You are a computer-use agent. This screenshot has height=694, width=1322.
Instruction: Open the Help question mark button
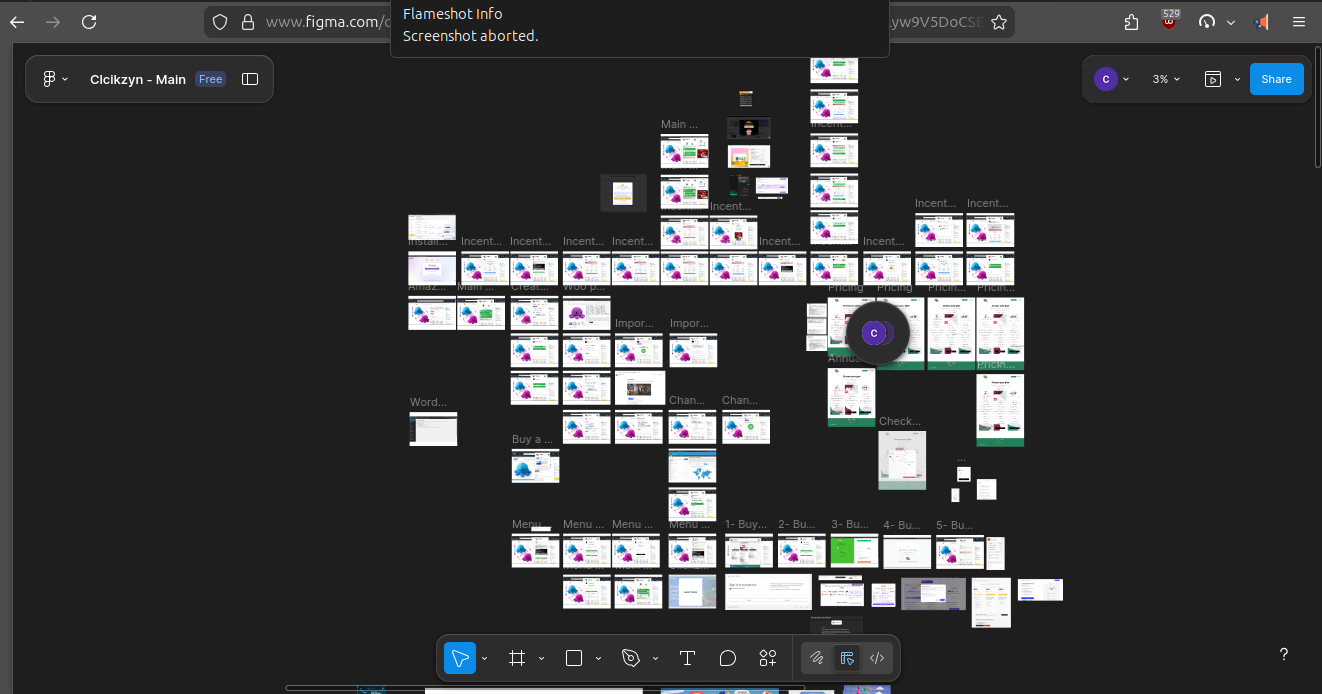pyautogui.click(x=1284, y=655)
